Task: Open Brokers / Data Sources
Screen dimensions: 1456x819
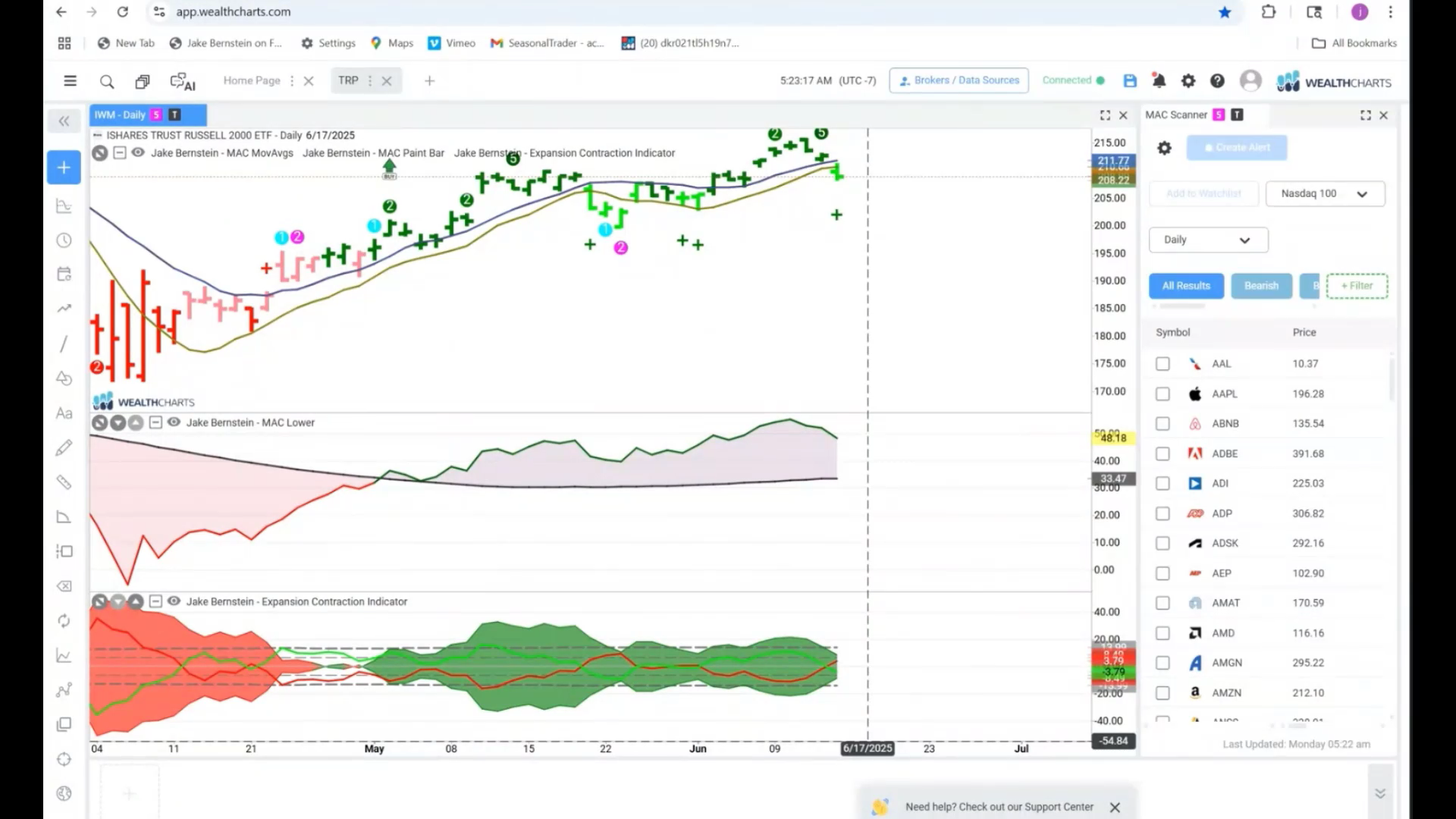Action: click(959, 80)
